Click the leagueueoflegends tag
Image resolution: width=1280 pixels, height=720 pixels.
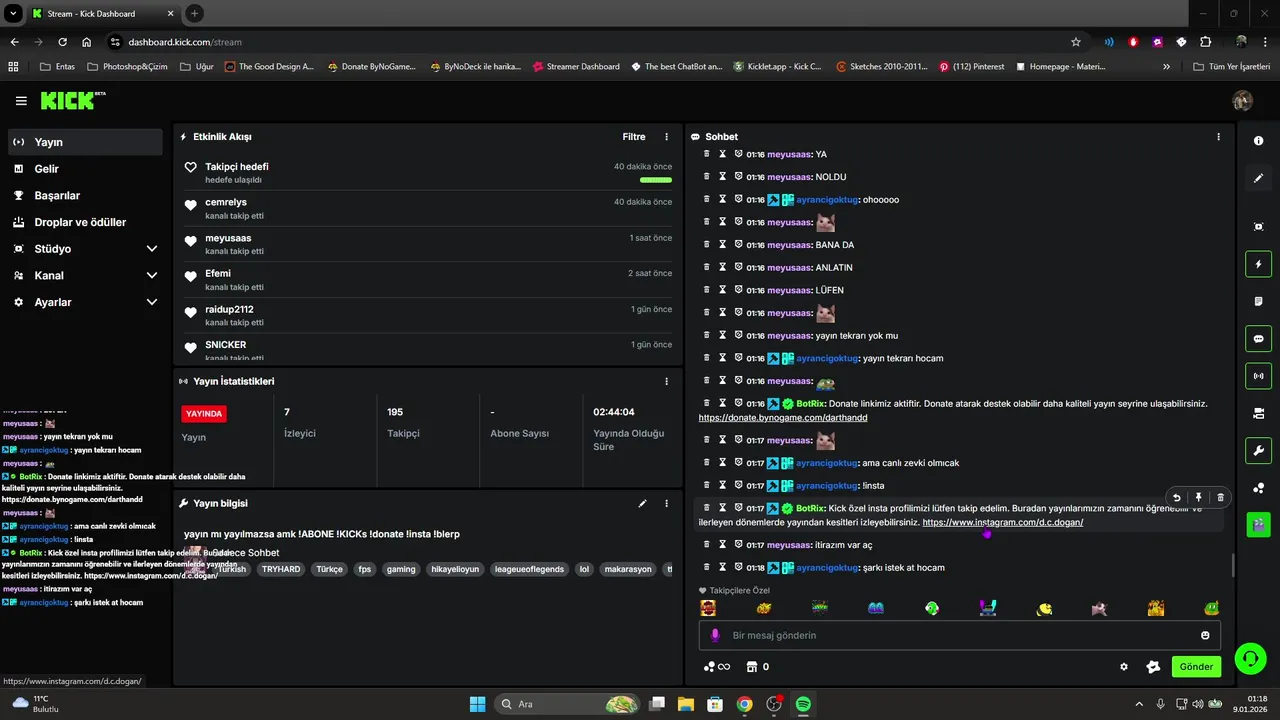(529, 569)
